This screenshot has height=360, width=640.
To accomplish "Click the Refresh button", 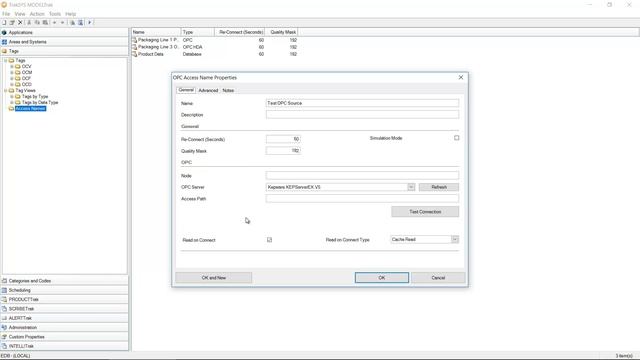I will click(x=439, y=187).
